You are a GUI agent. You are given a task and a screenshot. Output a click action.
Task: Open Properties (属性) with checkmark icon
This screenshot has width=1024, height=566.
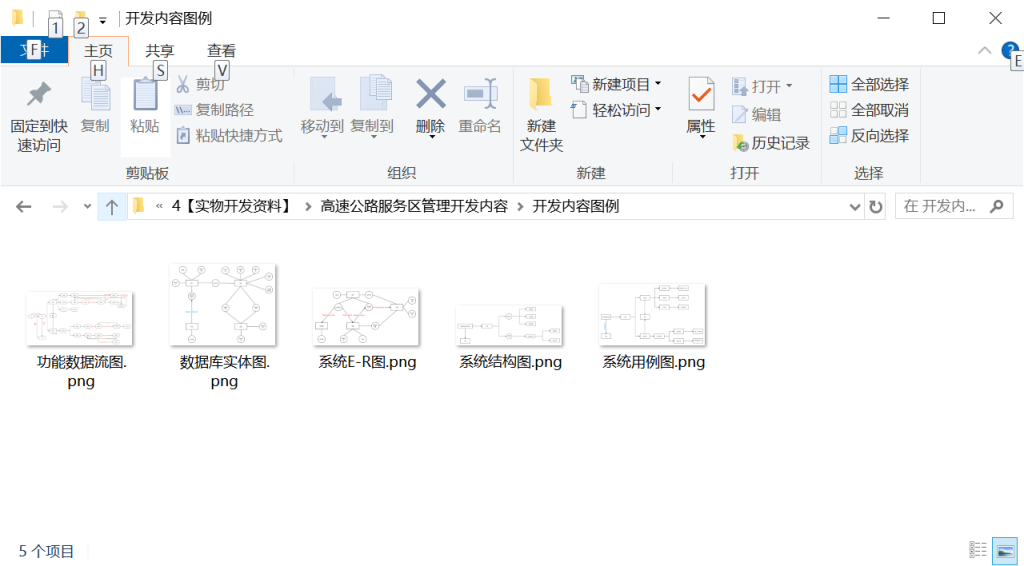point(701,95)
